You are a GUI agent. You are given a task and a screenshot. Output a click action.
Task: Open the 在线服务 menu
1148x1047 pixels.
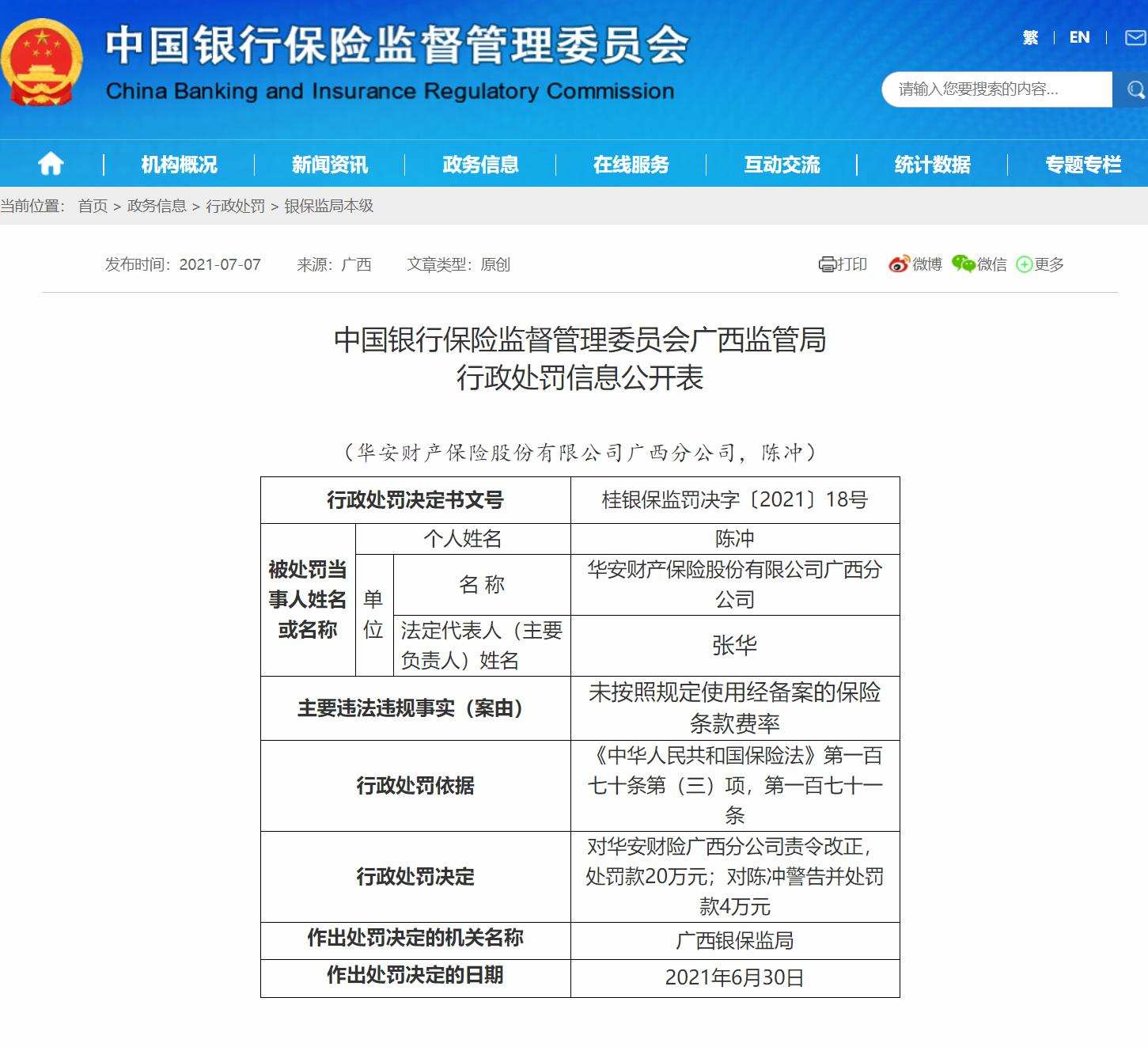tap(631, 165)
